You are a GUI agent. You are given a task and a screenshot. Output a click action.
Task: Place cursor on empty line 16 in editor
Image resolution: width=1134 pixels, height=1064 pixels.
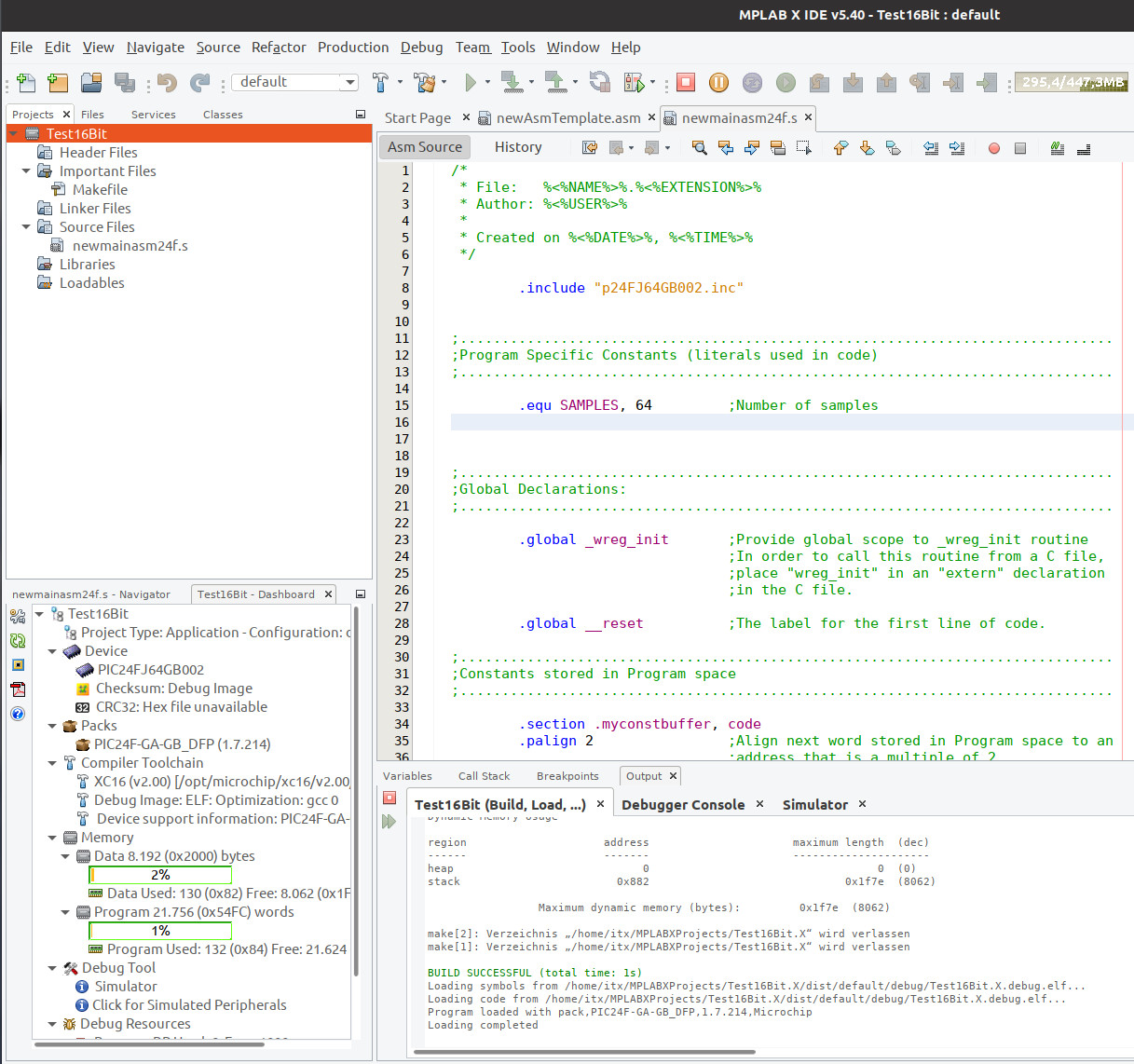pos(790,422)
